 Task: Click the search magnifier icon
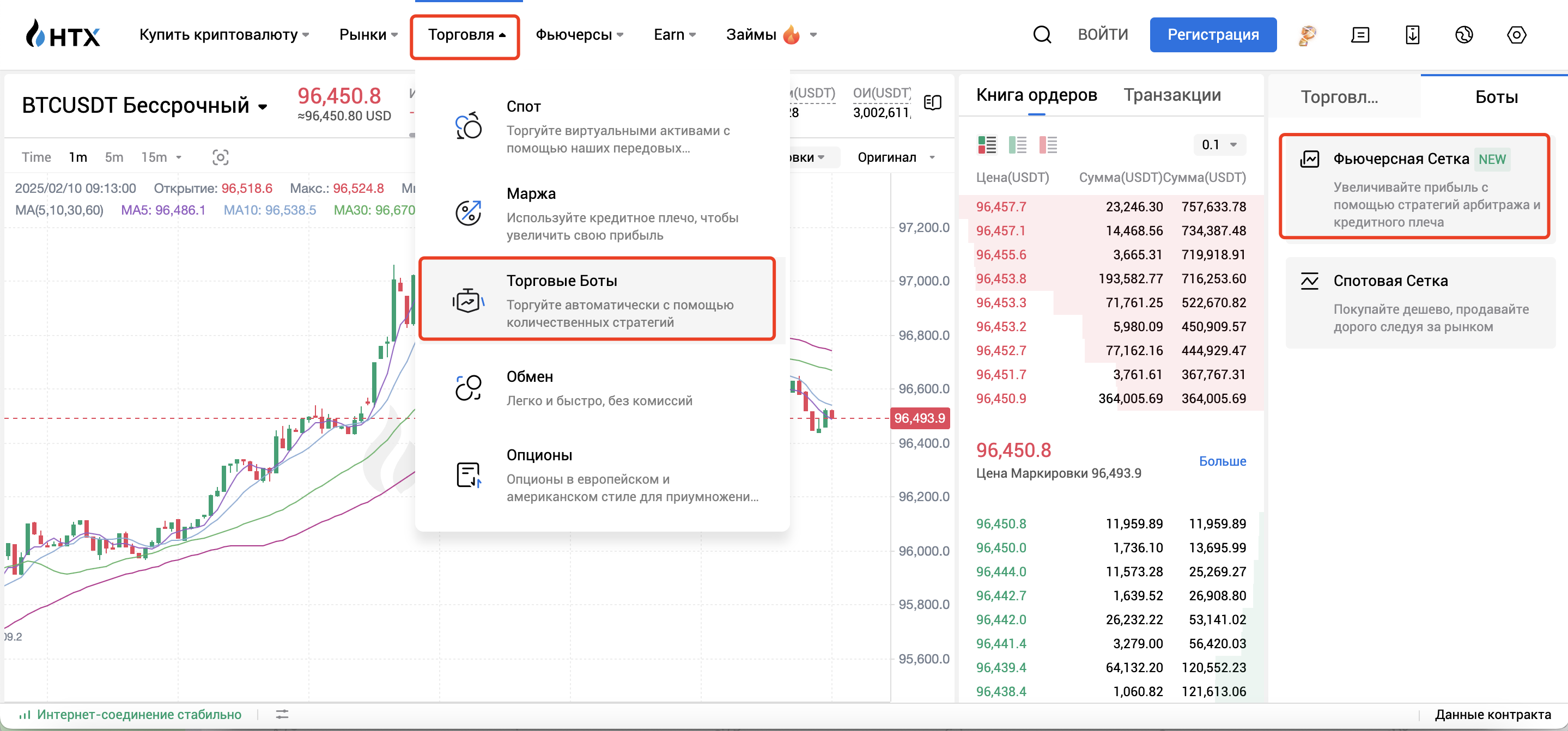(x=1042, y=35)
